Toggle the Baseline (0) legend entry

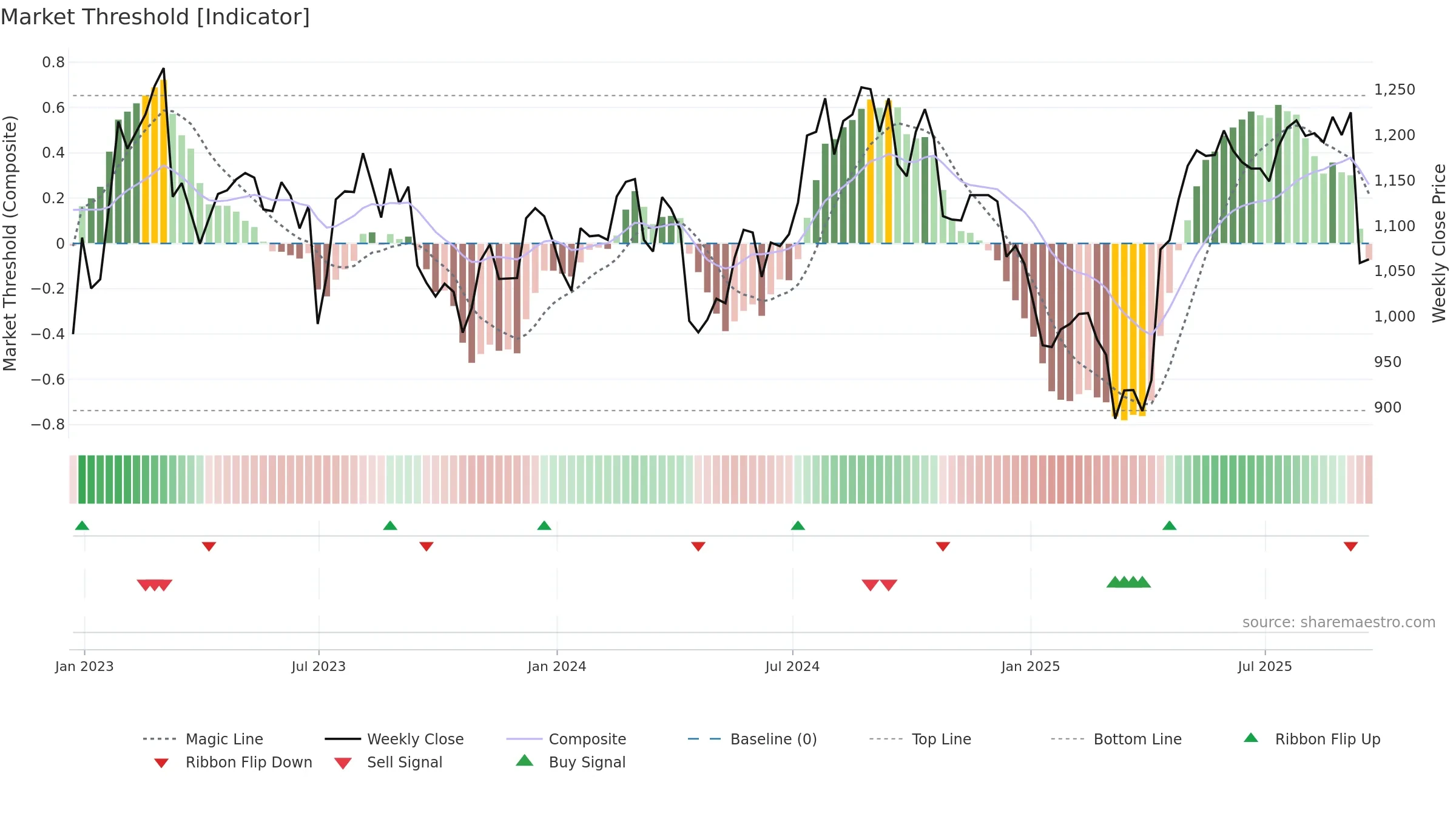point(752,739)
